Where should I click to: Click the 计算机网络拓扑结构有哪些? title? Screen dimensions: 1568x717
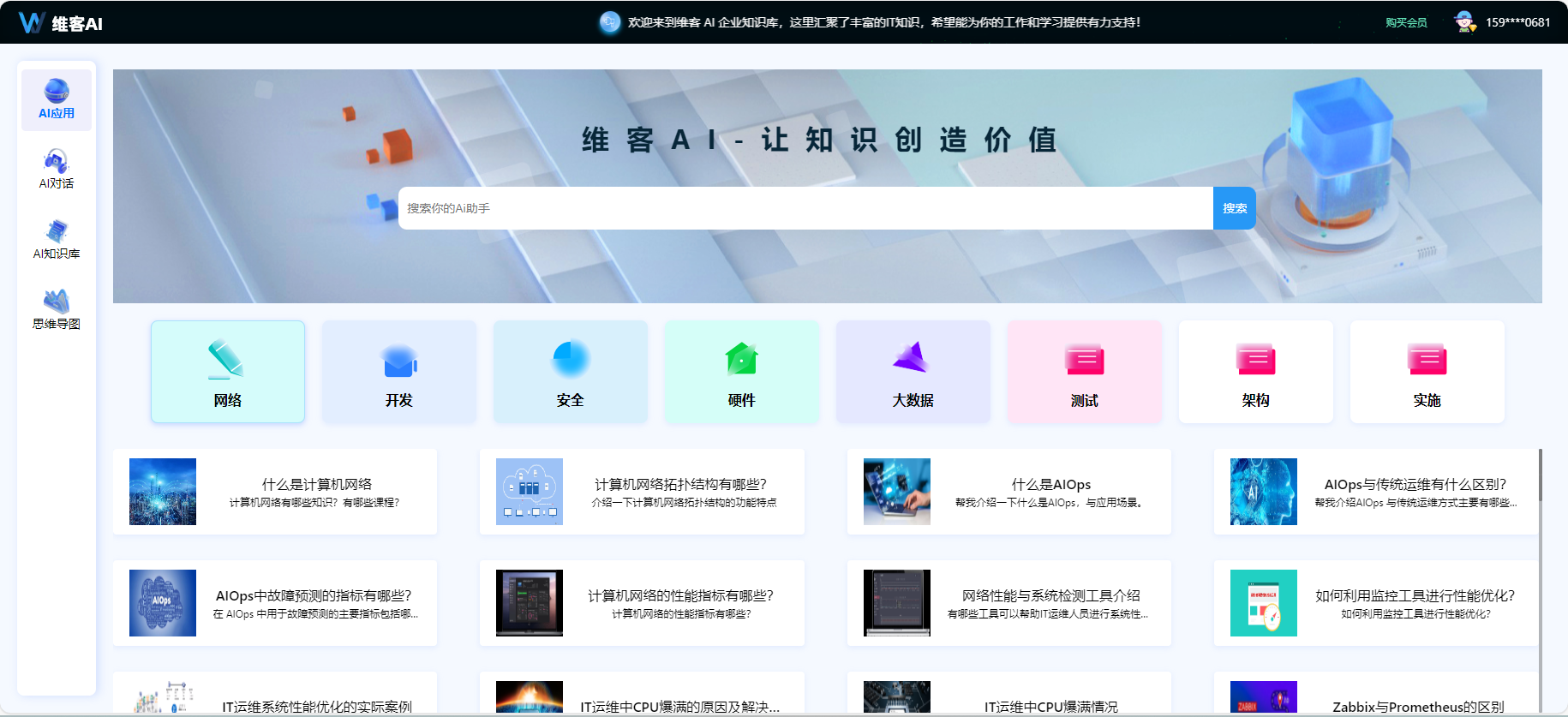click(681, 484)
